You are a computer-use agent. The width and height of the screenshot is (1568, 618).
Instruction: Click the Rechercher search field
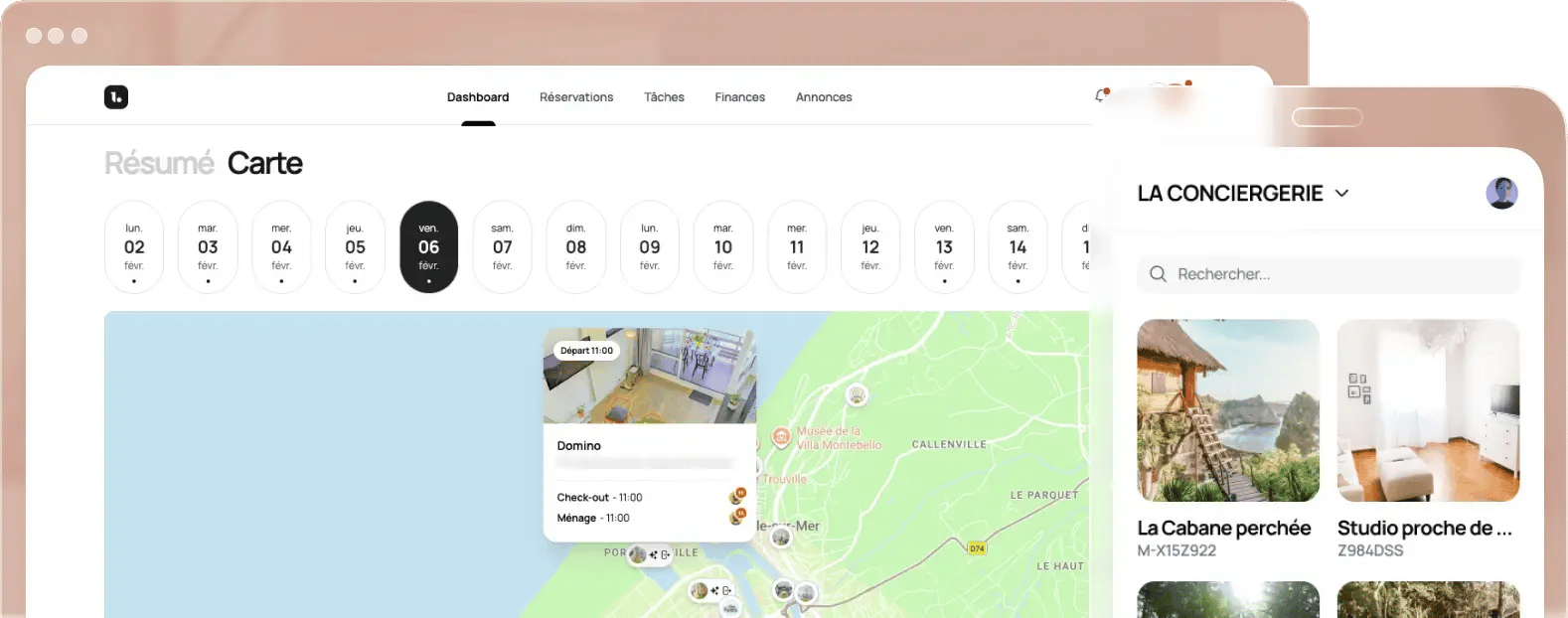pos(1329,274)
